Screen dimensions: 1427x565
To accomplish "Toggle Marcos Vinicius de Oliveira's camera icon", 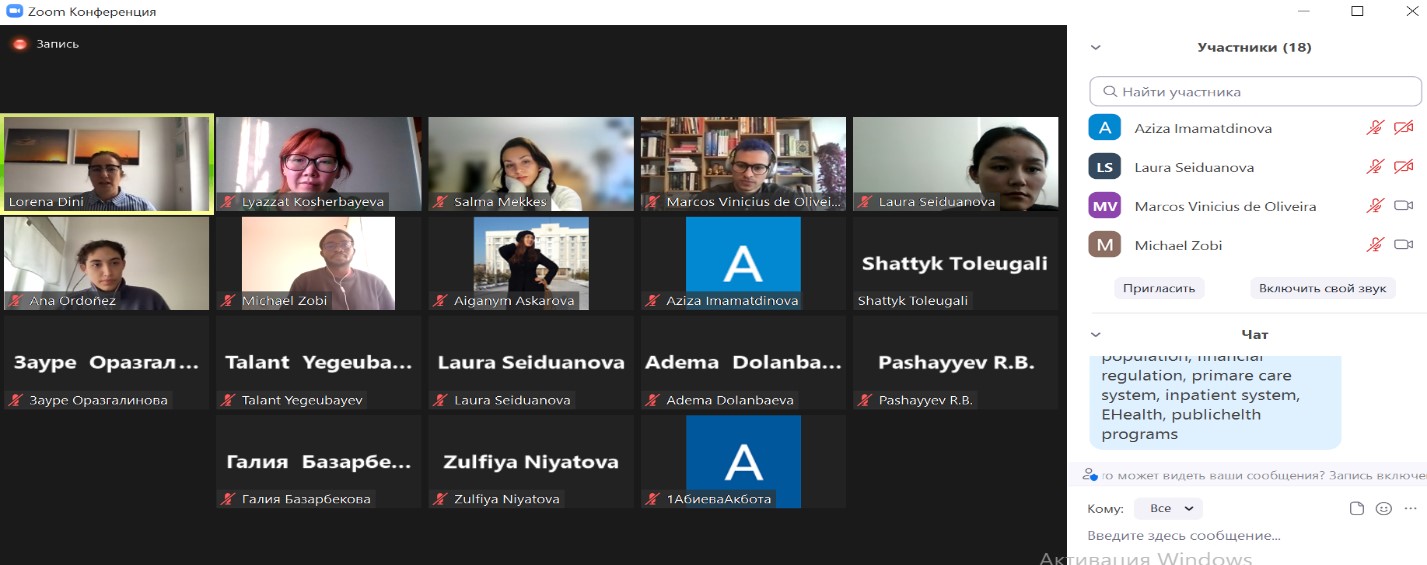I will tap(1403, 206).
